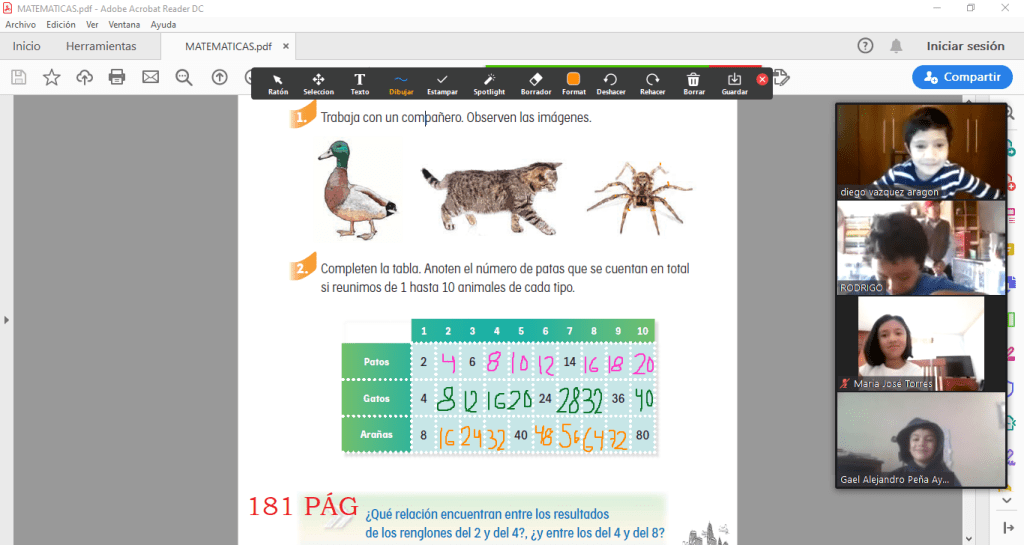
Task: Open the Ventana menu
Action: pyautogui.click(x=124, y=24)
